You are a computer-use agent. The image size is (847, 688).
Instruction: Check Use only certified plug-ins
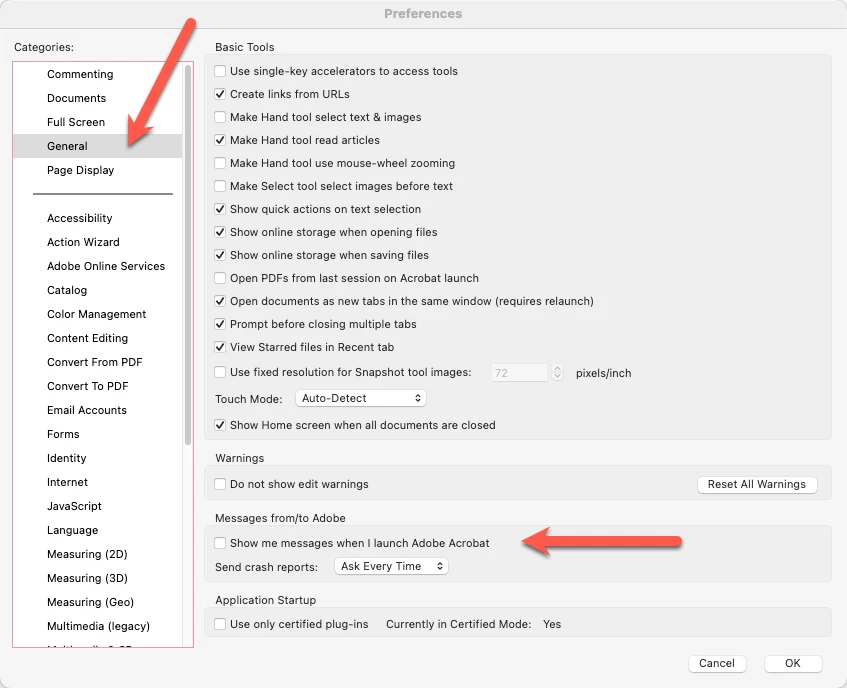220,624
